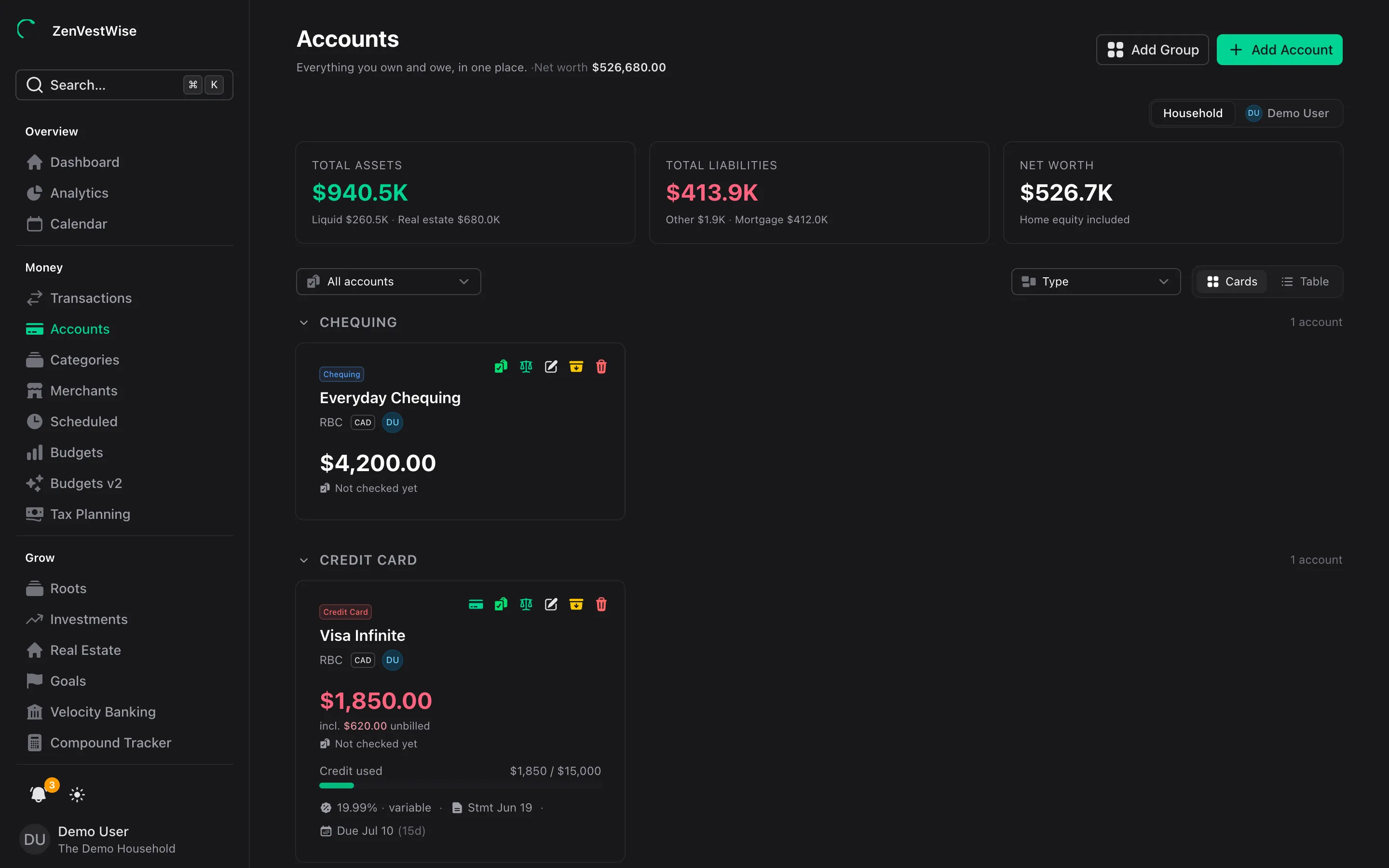Open the All accounts filter dropdown

389,282
